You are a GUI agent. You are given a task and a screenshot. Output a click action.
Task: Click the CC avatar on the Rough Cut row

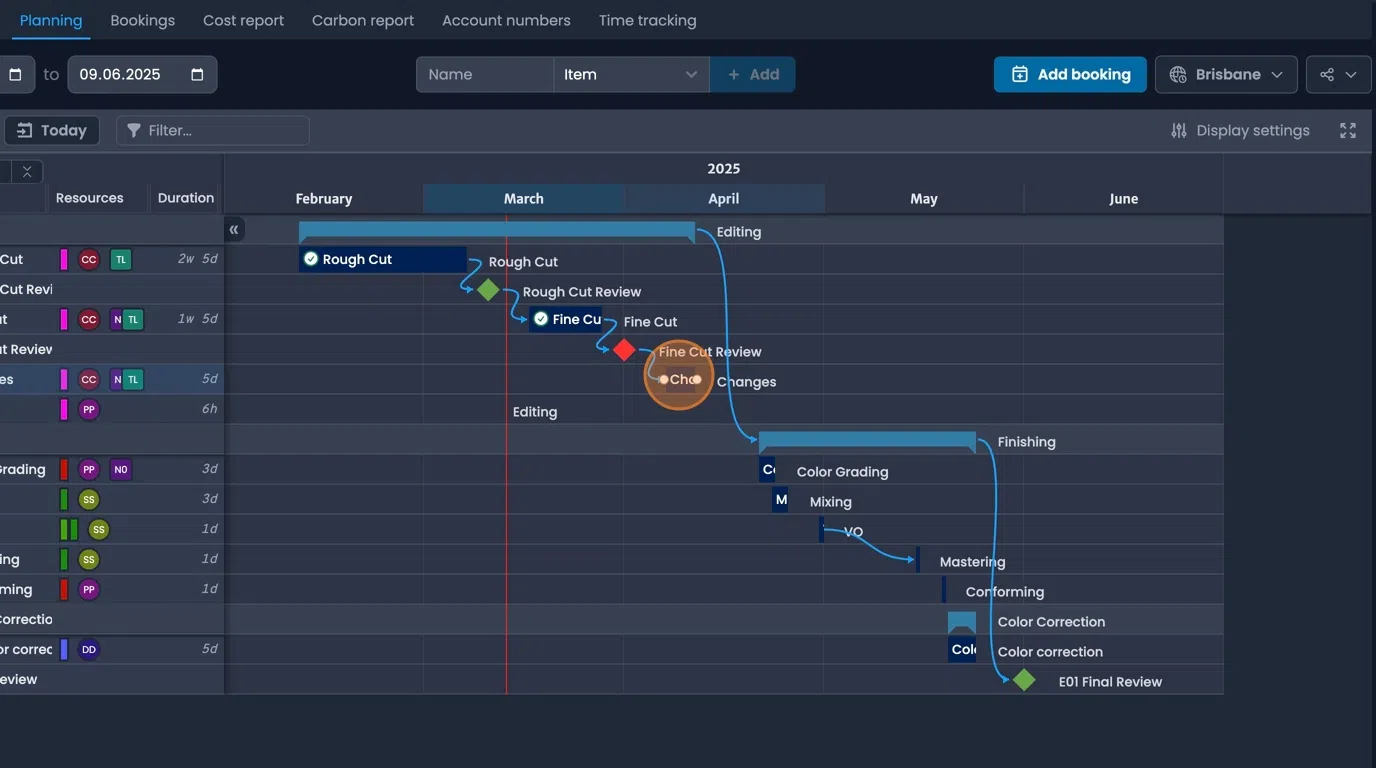tap(89, 259)
